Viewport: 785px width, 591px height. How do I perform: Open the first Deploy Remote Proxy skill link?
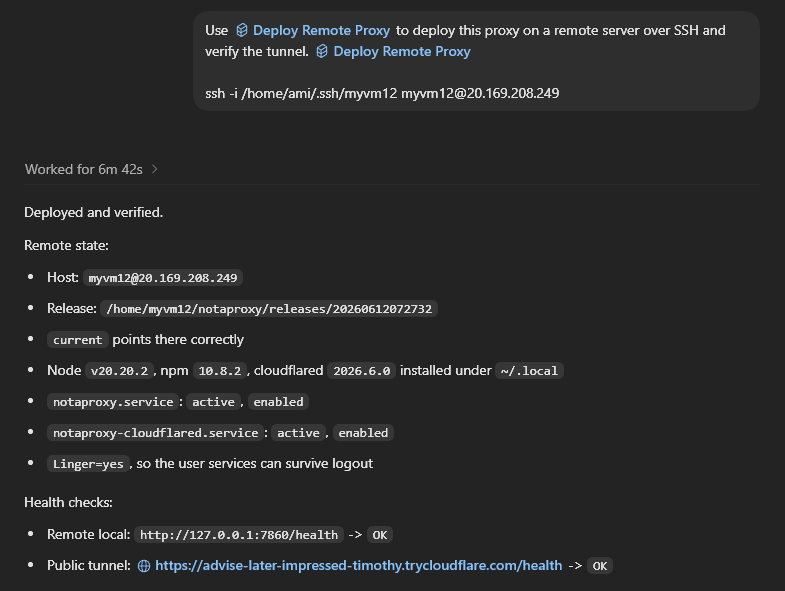point(321,30)
